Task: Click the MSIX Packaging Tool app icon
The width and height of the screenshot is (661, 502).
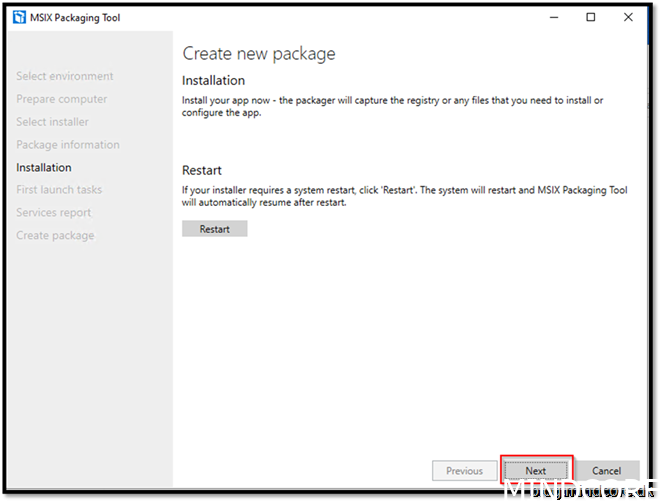Action: click(x=19, y=17)
